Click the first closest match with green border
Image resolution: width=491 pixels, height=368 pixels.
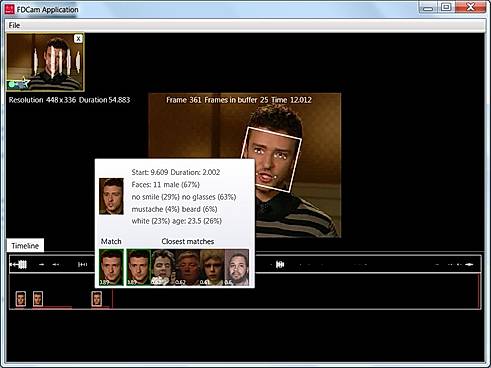point(139,267)
